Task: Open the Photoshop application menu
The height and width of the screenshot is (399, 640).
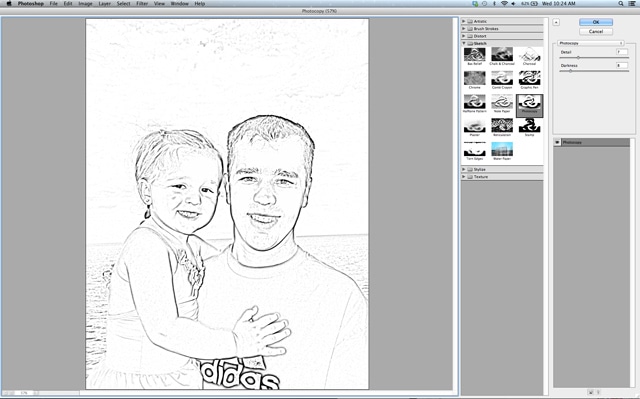Action: (x=31, y=3)
